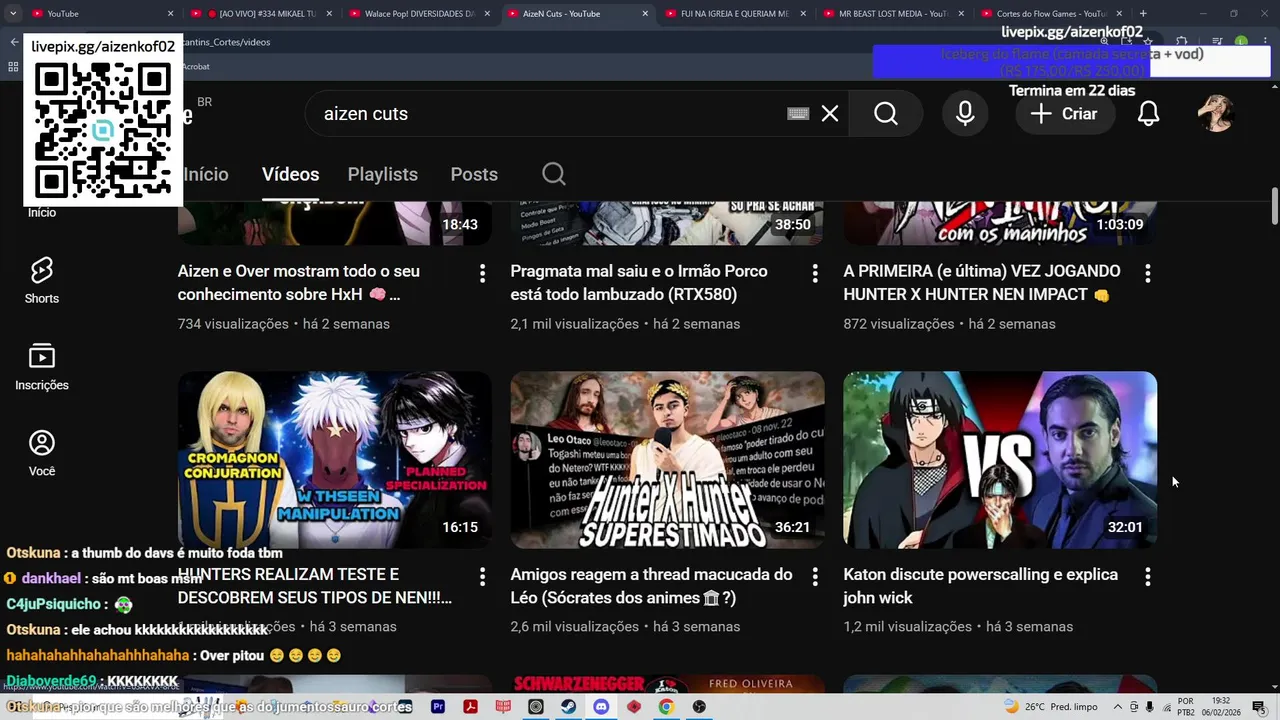Click the magnifying glass search button
Screen dimensions: 1280x720
coord(886,114)
